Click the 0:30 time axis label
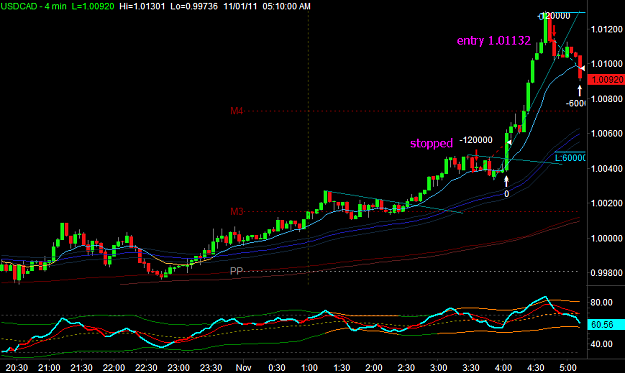The height and width of the screenshot is (373, 625). pyautogui.click(x=277, y=367)
